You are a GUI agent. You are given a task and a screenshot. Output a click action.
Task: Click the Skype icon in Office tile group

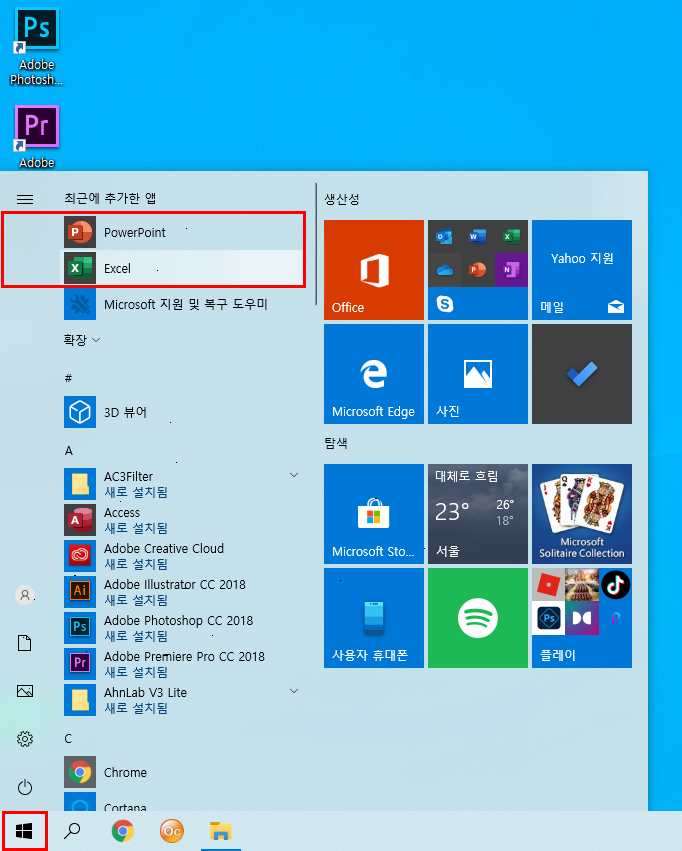click(444, 304)
